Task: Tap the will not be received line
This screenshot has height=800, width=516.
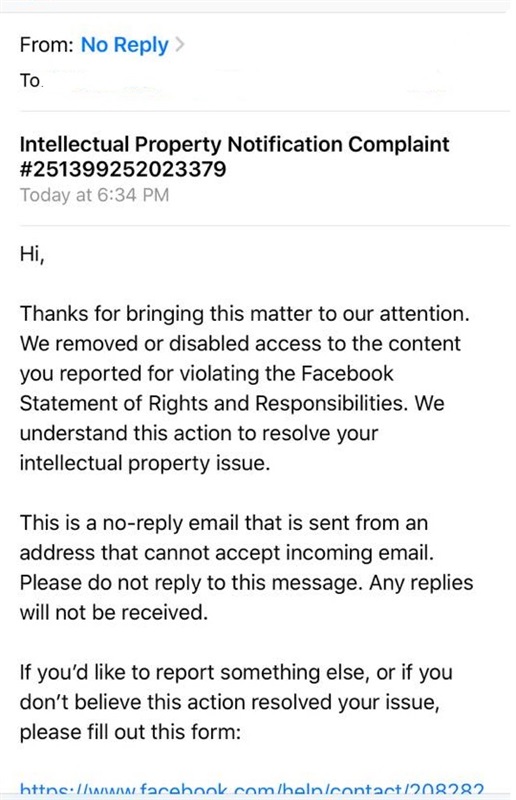Action: (114, 612)
